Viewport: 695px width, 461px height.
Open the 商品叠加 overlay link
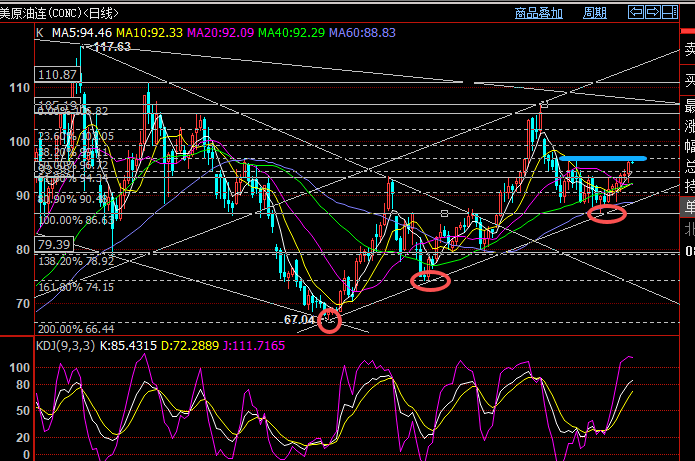coord(539,13)
